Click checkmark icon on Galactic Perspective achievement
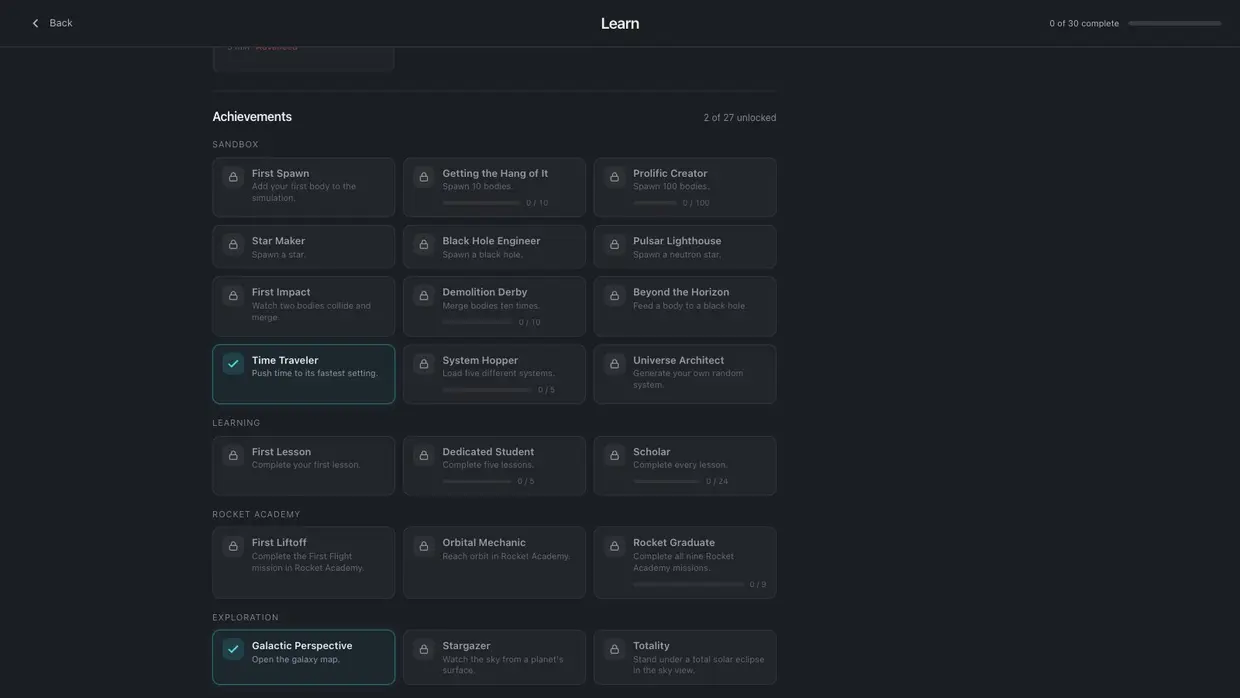Screen dimensions: 1240x698 click(x=233, y=649)
